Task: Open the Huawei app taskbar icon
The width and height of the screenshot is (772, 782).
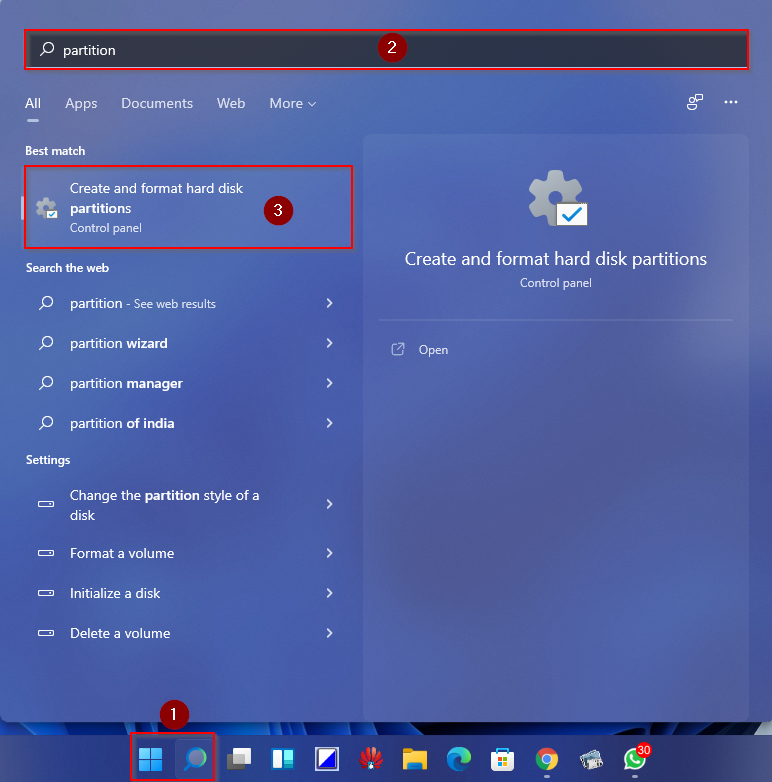Action: point(371,759)
